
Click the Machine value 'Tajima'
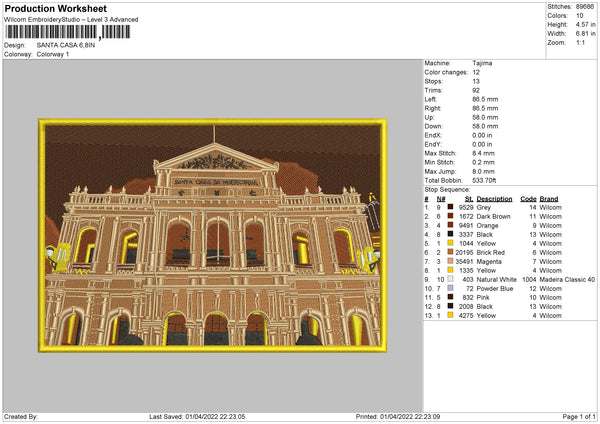pyautogui.click(x=482, y=63)
